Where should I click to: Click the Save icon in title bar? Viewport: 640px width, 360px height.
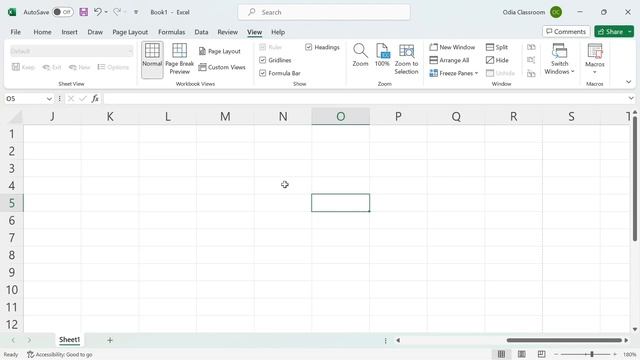(84, 12)
